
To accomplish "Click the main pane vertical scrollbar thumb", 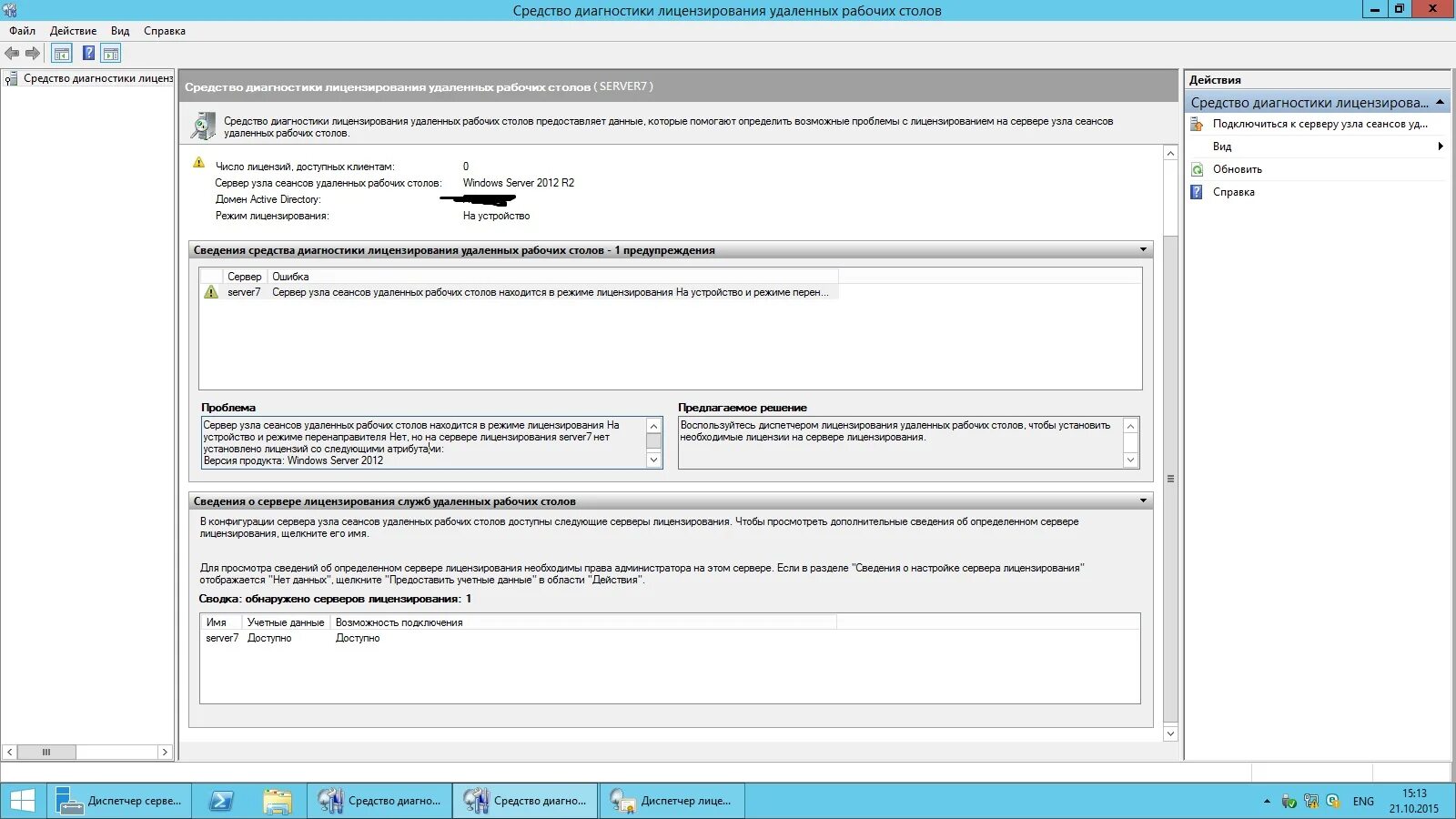I will pos(1171,478).
